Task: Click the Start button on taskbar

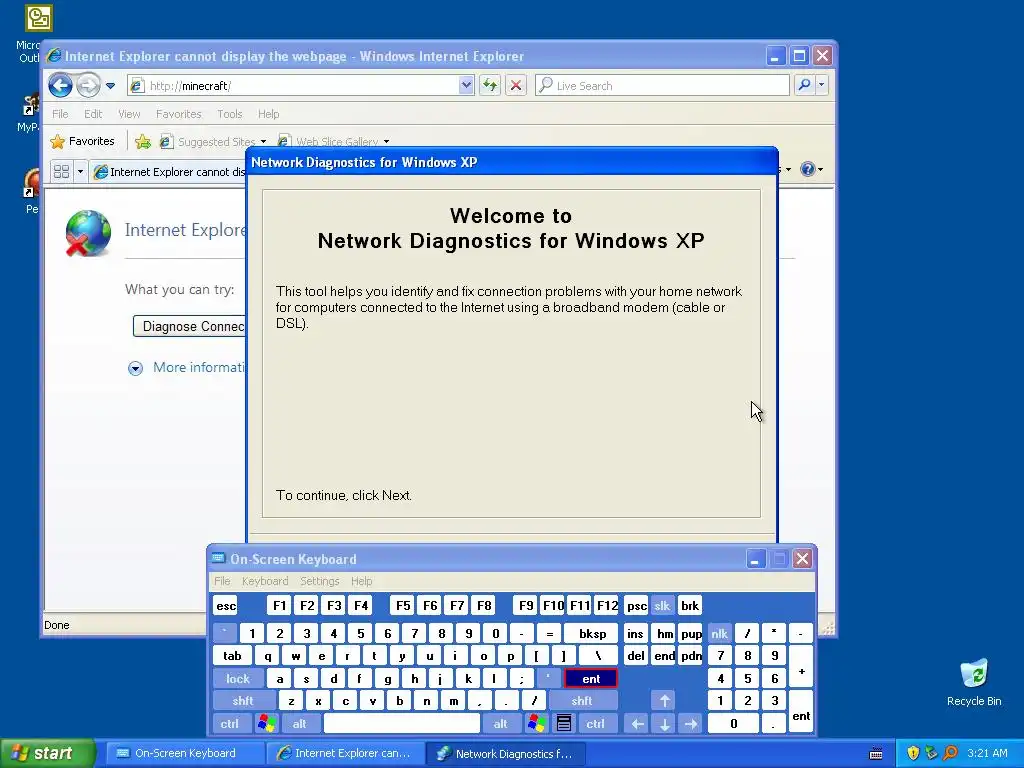Action: pos(47,753)
